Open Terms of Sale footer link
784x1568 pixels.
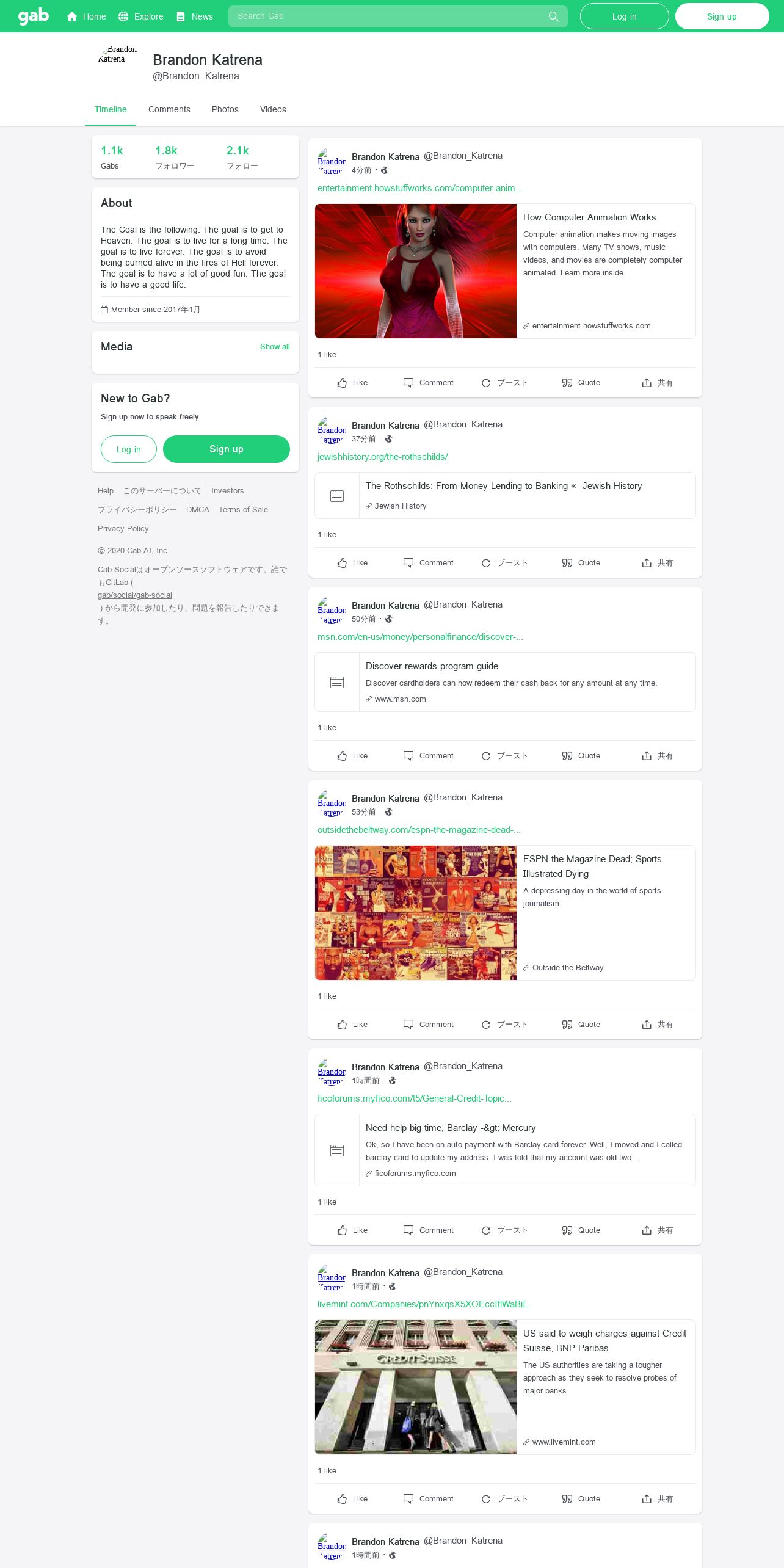243,509
